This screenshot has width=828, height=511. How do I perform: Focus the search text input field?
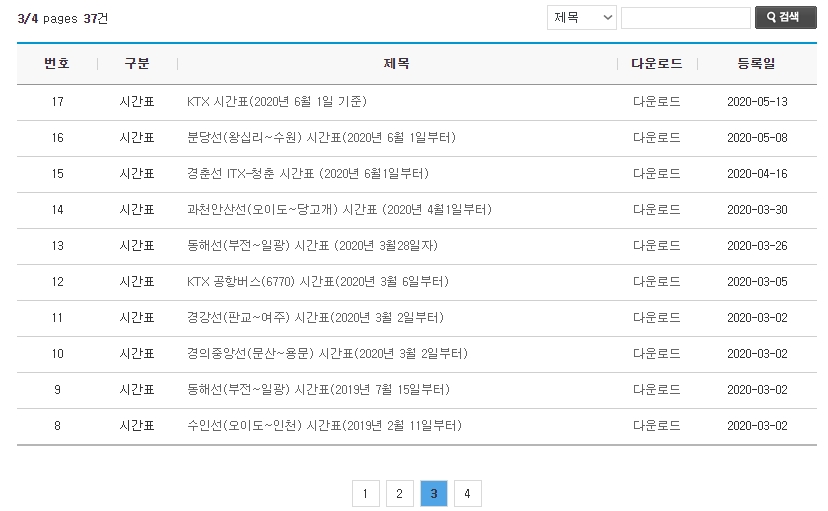pyautogui.click(x=685, y=18)
